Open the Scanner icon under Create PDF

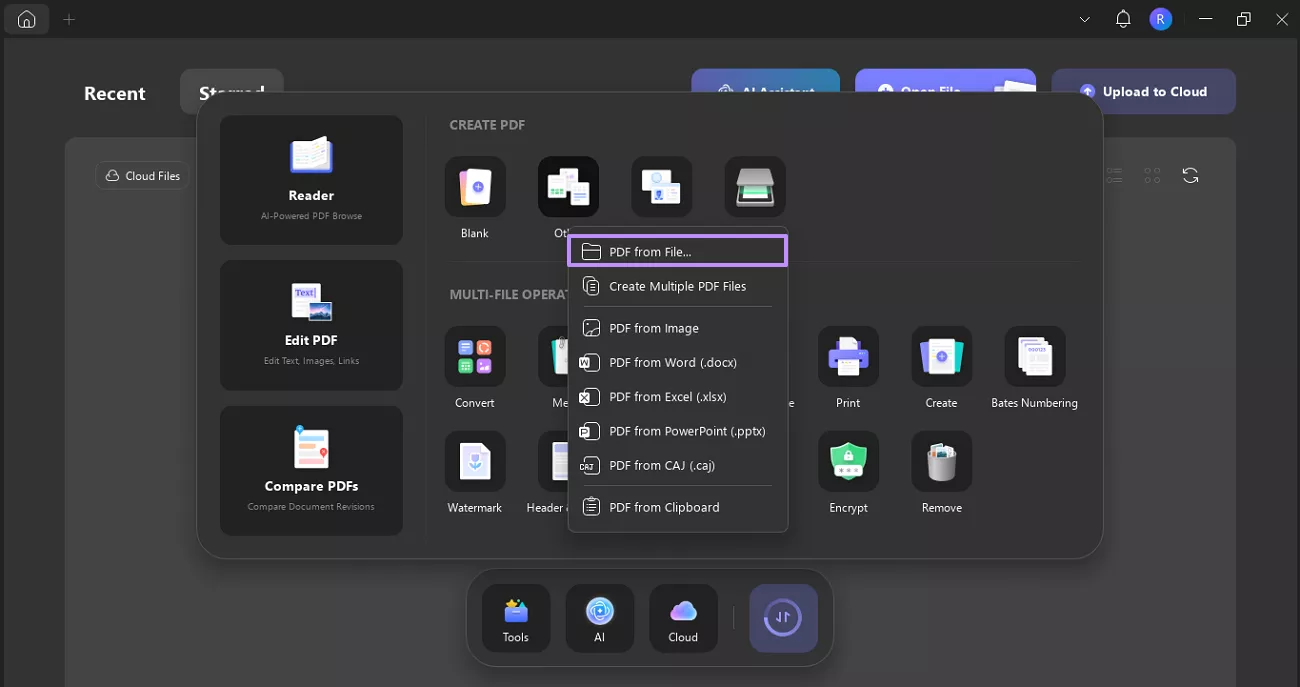tap(754, 186)
